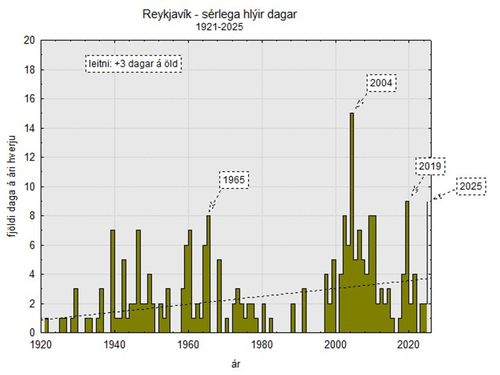Click the x-axis tick label 1920
This screenshot has height=375, width=500.
tap(41, 345)
